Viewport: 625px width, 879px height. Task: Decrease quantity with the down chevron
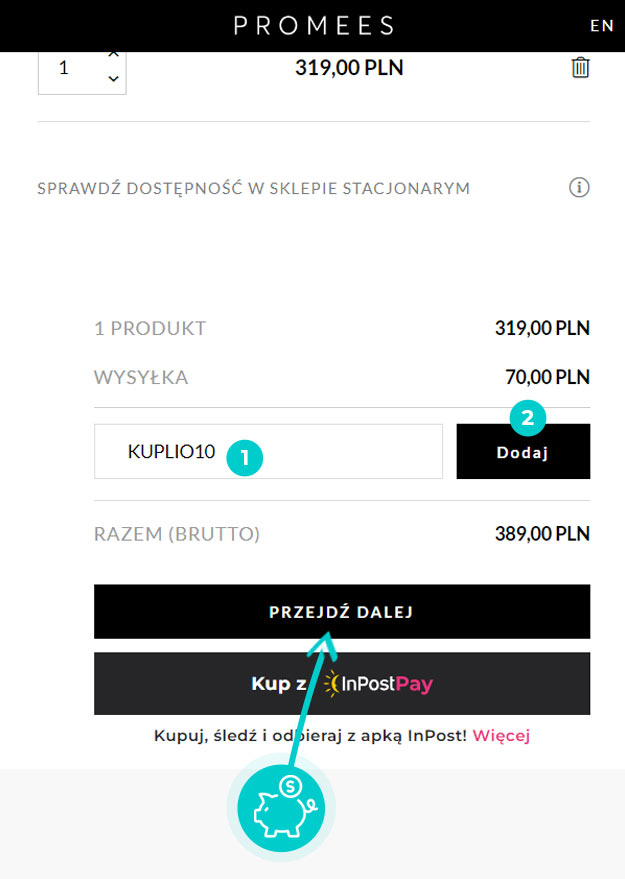[x=113, y=79]
